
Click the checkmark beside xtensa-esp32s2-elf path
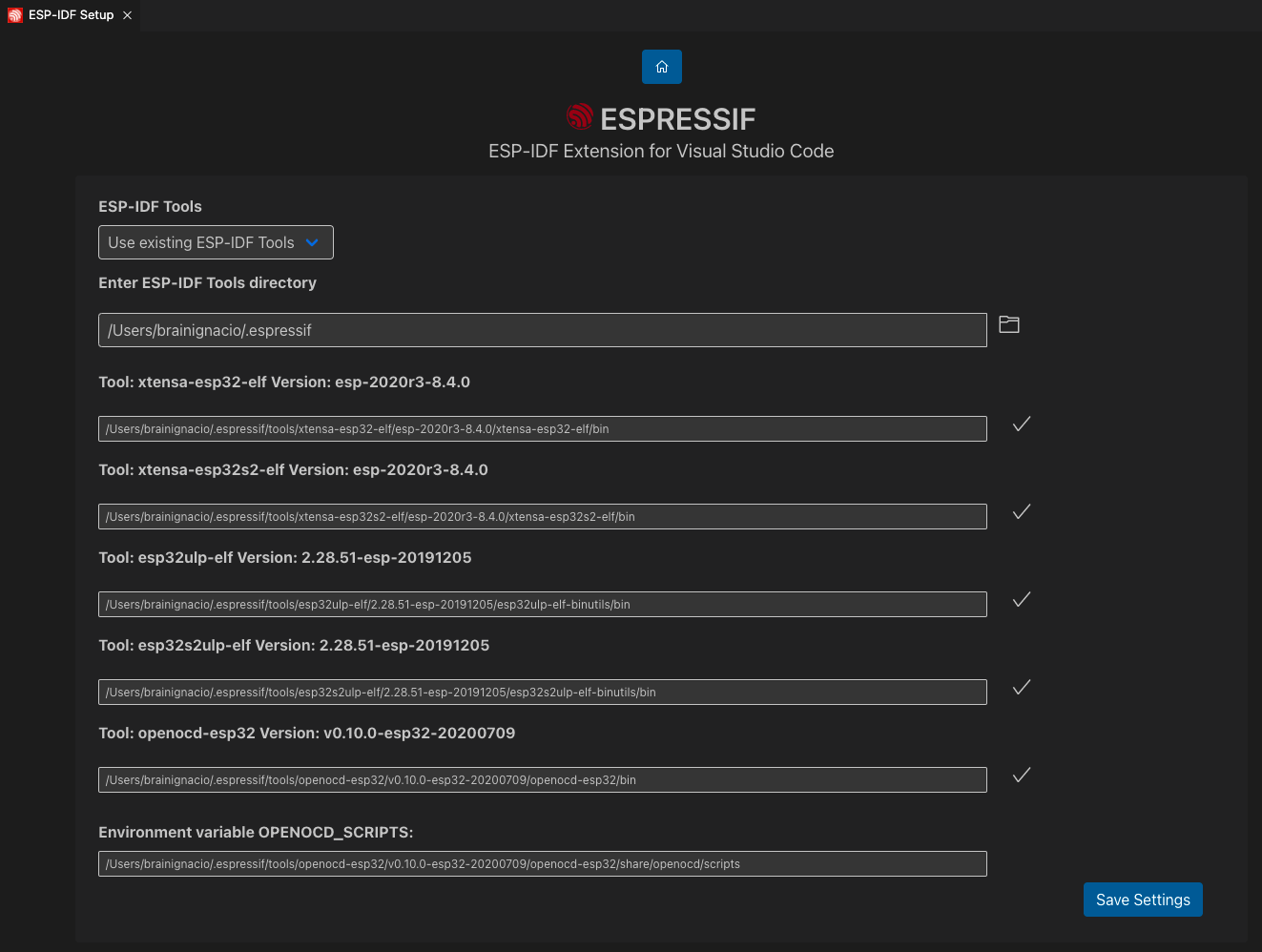[1021, 511]
